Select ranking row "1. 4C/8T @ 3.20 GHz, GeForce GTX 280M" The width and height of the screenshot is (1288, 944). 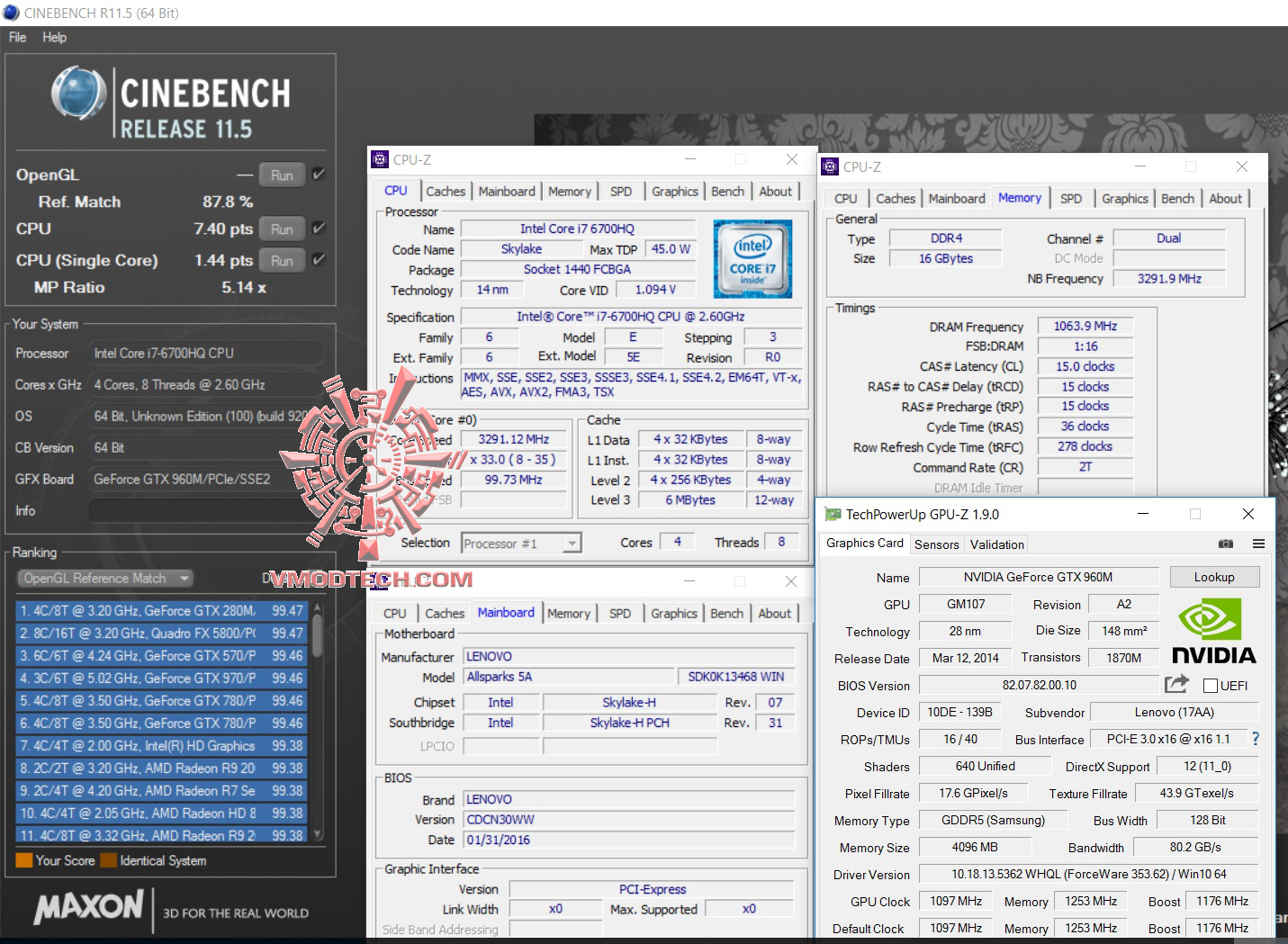click(x=162, y=611)
